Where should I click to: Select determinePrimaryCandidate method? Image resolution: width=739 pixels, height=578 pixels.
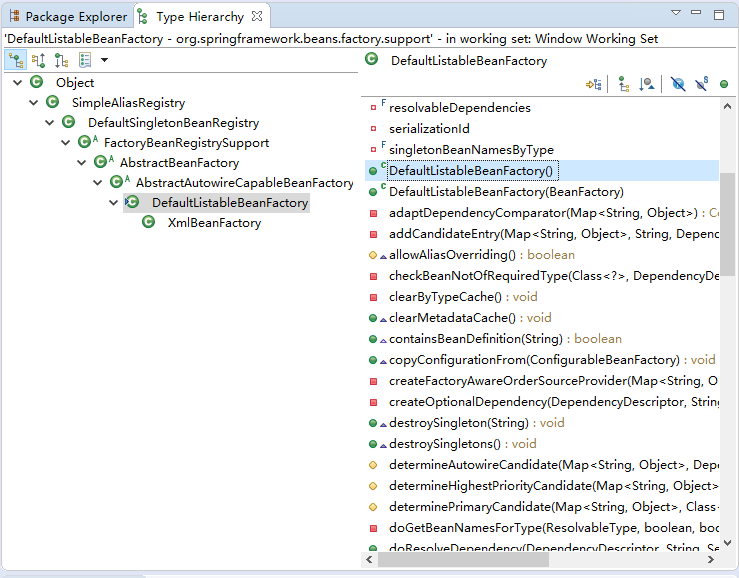554,507
